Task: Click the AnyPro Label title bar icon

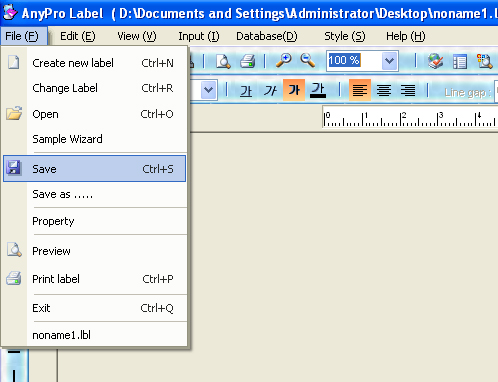Action: coord(10,12)
